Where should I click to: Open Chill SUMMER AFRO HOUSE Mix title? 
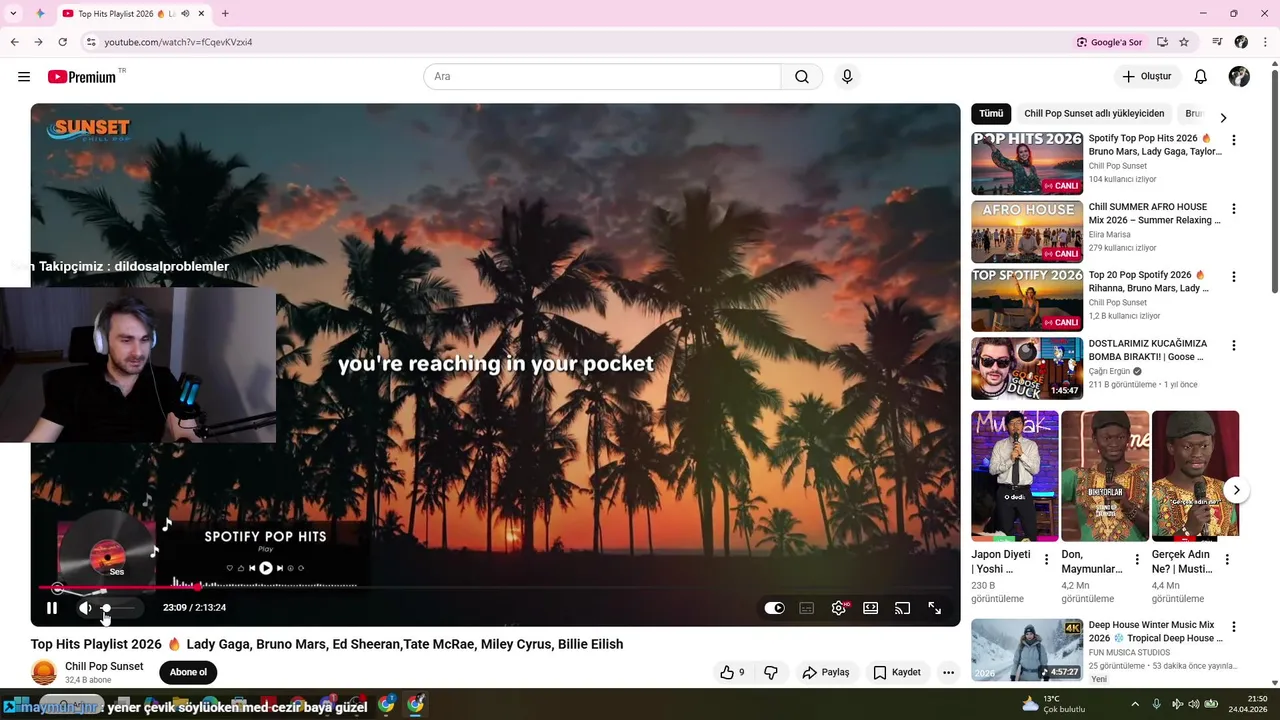coord(1154,214)
